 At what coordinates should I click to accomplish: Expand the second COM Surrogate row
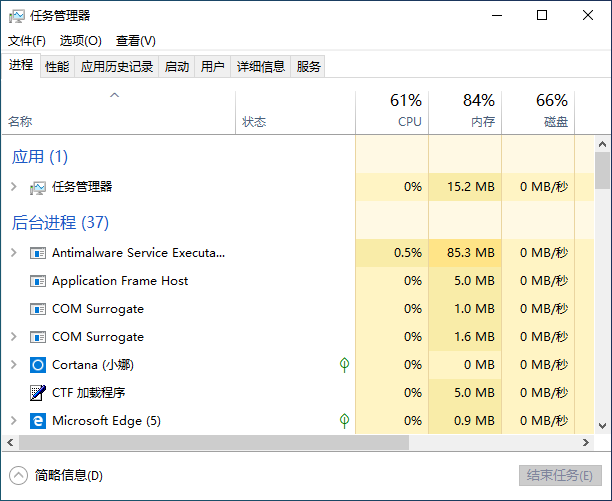(x=14, y=336)
